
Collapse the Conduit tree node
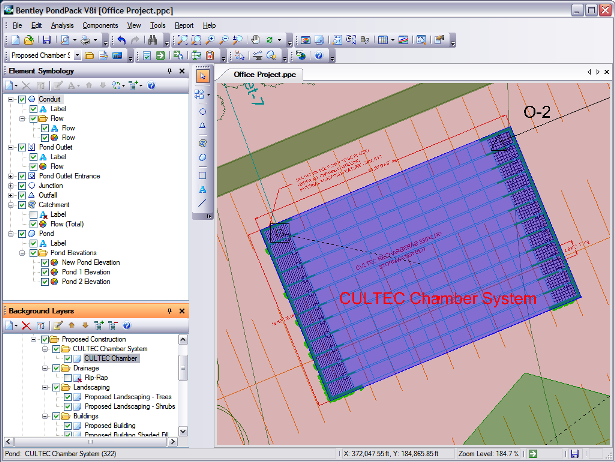click(x=11, y=99)
